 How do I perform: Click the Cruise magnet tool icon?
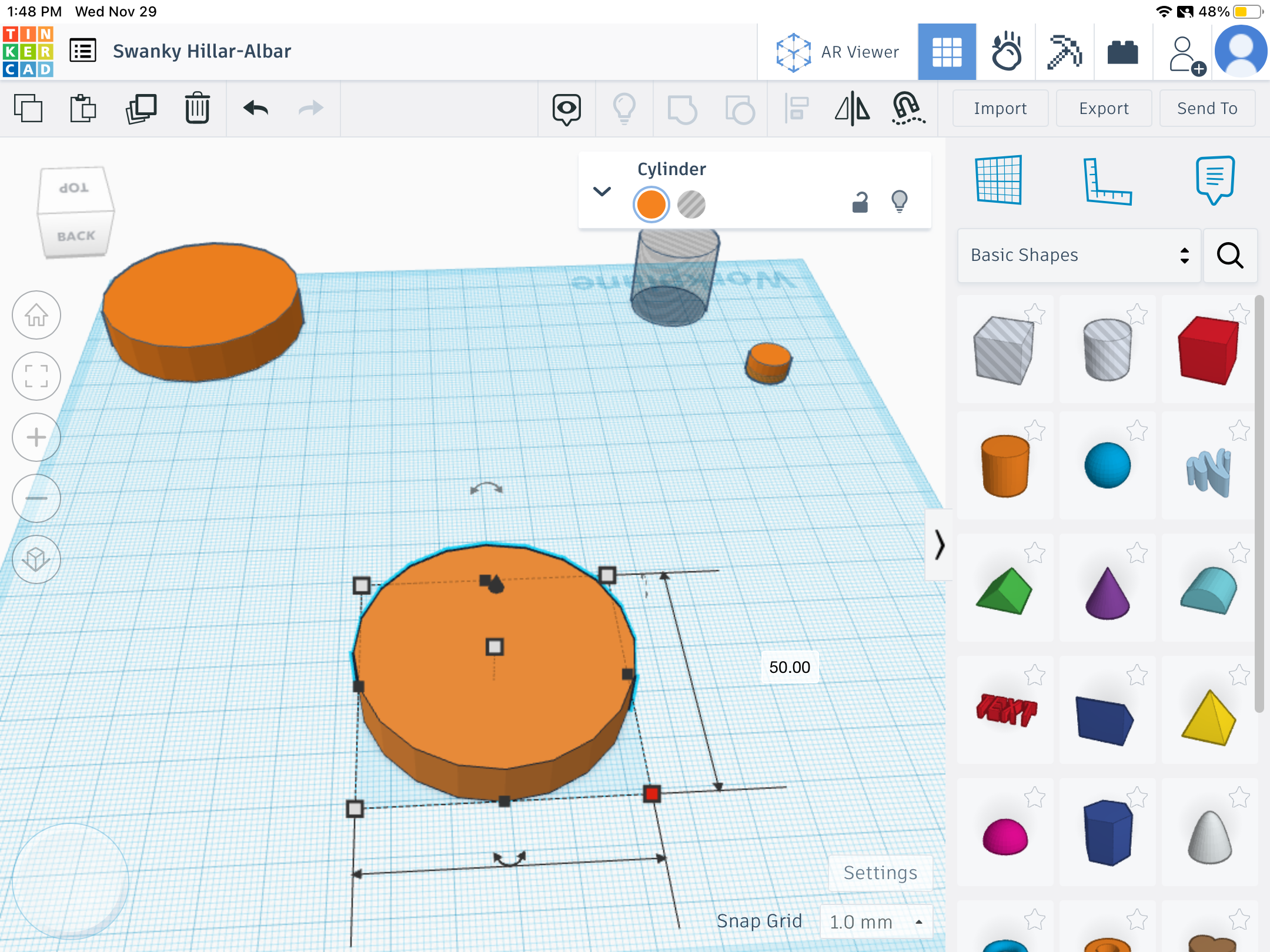point(908,109)
